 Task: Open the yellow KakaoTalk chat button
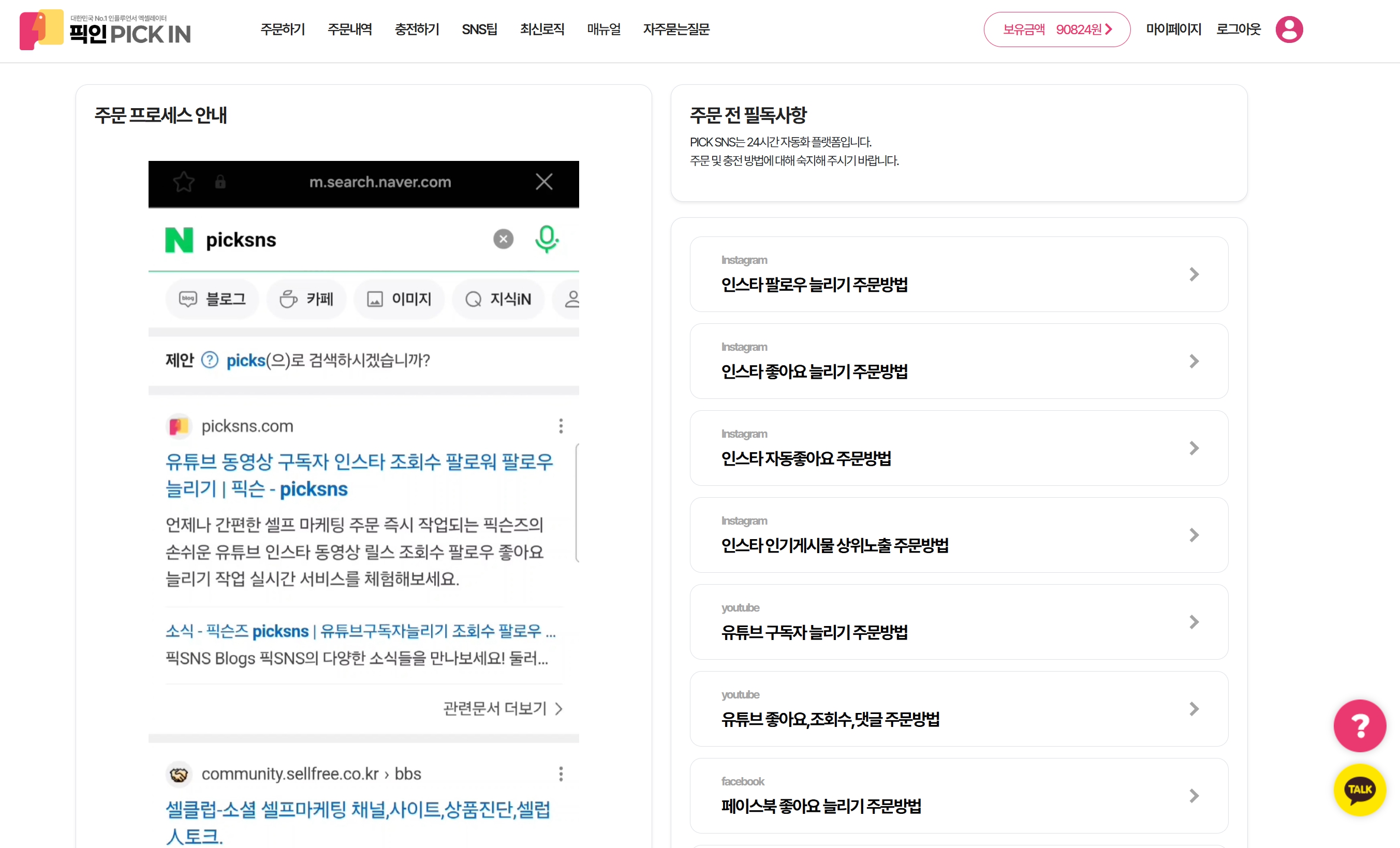click(x=1359, y=790)
